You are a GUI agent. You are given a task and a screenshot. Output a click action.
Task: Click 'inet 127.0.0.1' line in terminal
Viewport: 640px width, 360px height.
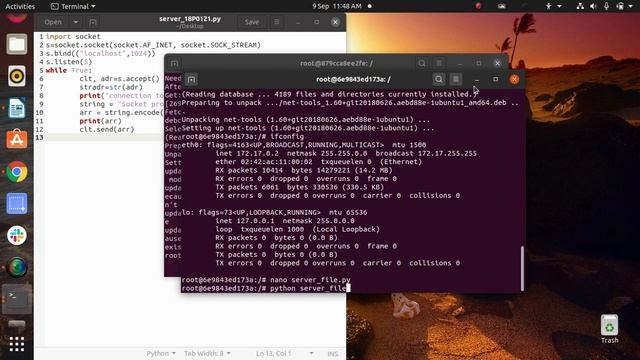pos(285,221)
